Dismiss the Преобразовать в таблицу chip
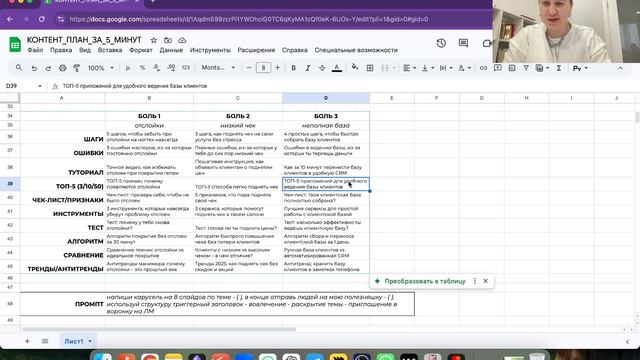Image resolution: width=640 pixels, height=360 pixels. click(x=485, y=281)
